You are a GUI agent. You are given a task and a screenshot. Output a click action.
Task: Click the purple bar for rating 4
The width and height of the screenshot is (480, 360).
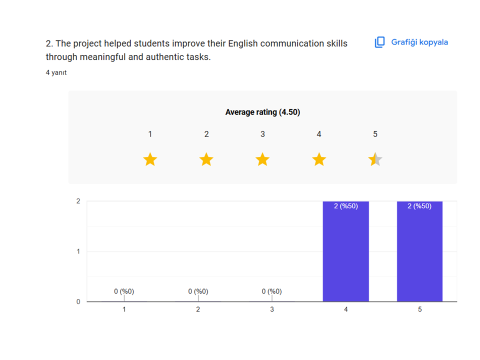click(346, 251)
